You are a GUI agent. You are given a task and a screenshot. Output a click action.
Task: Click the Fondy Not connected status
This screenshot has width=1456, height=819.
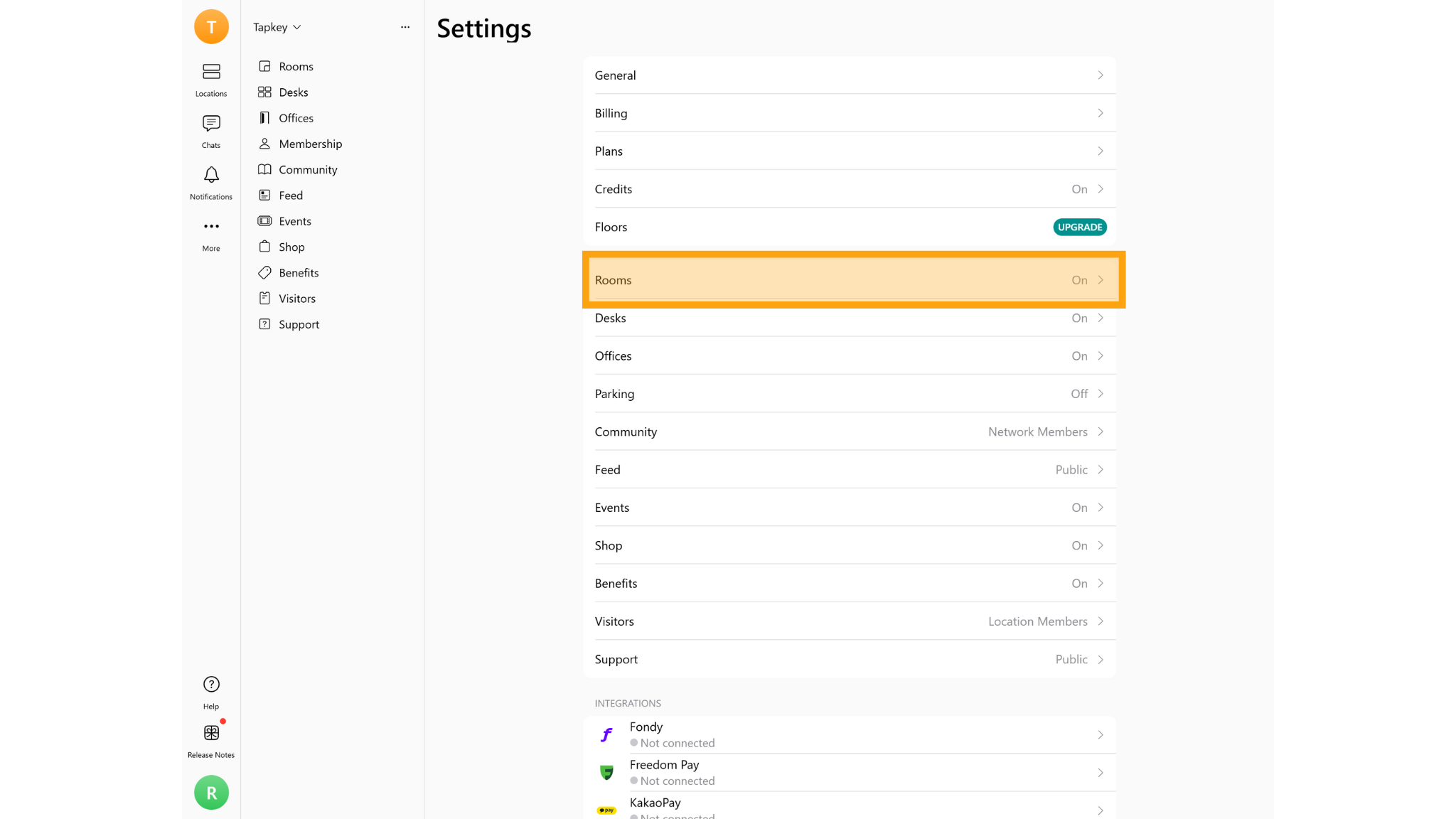(x=673, y=743)
